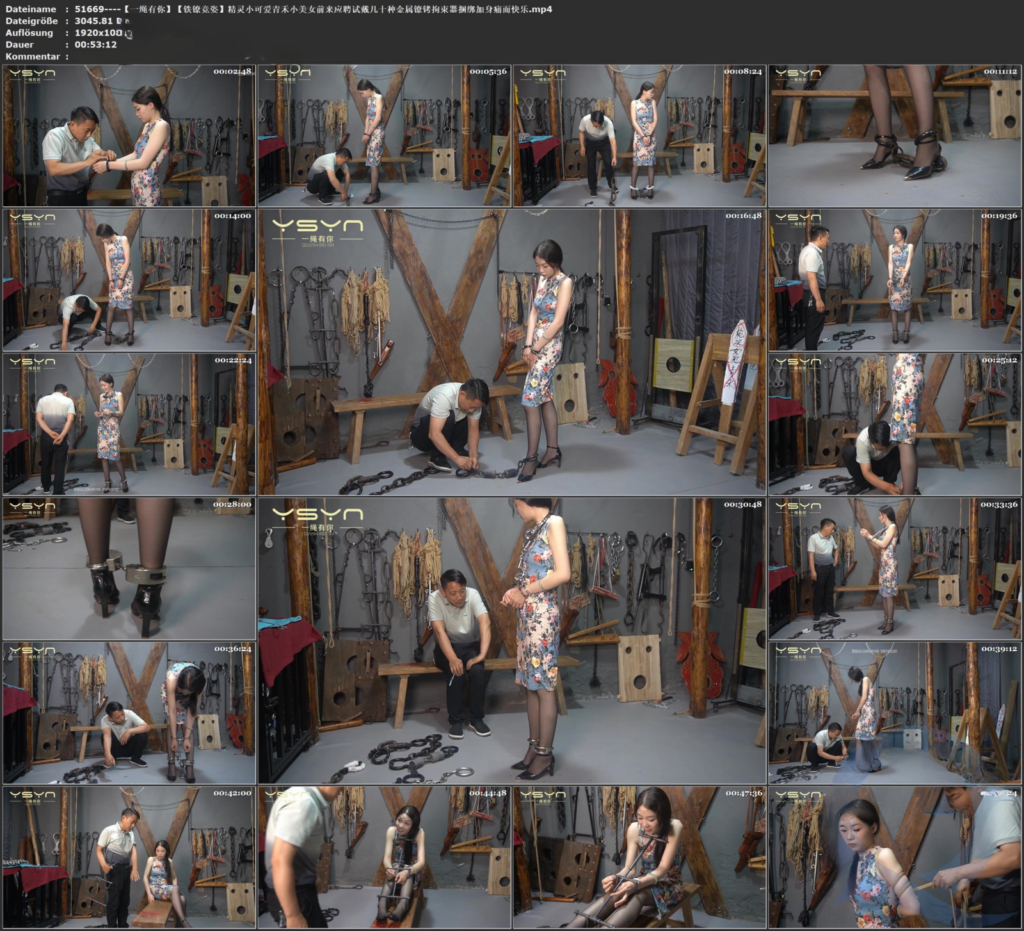Viewport: 1024px width, 931px height.
Task: Click the large frame stamped 00:16:48
Action: [x=512, y=352]
